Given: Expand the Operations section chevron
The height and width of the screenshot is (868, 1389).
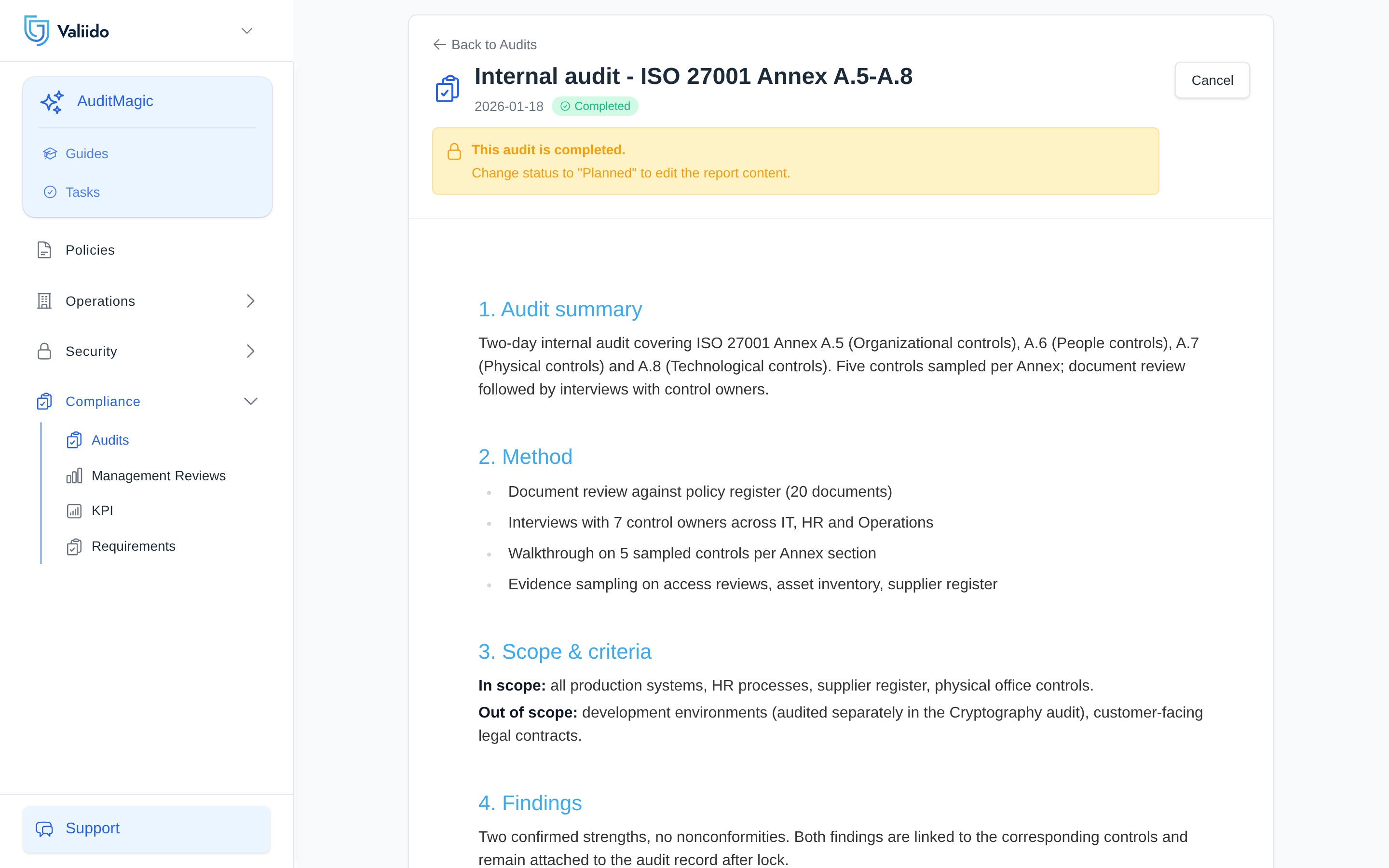Looking at the screenshot, I should point(250,301).
